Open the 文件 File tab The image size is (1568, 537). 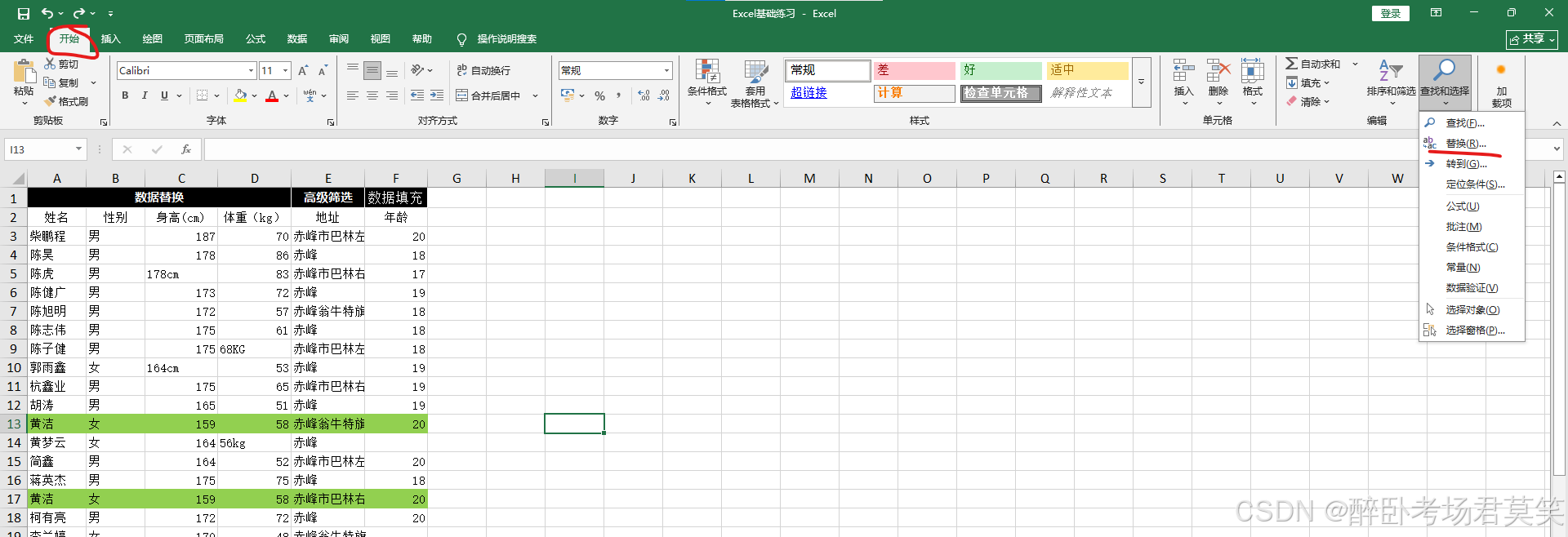pos(24,38)
